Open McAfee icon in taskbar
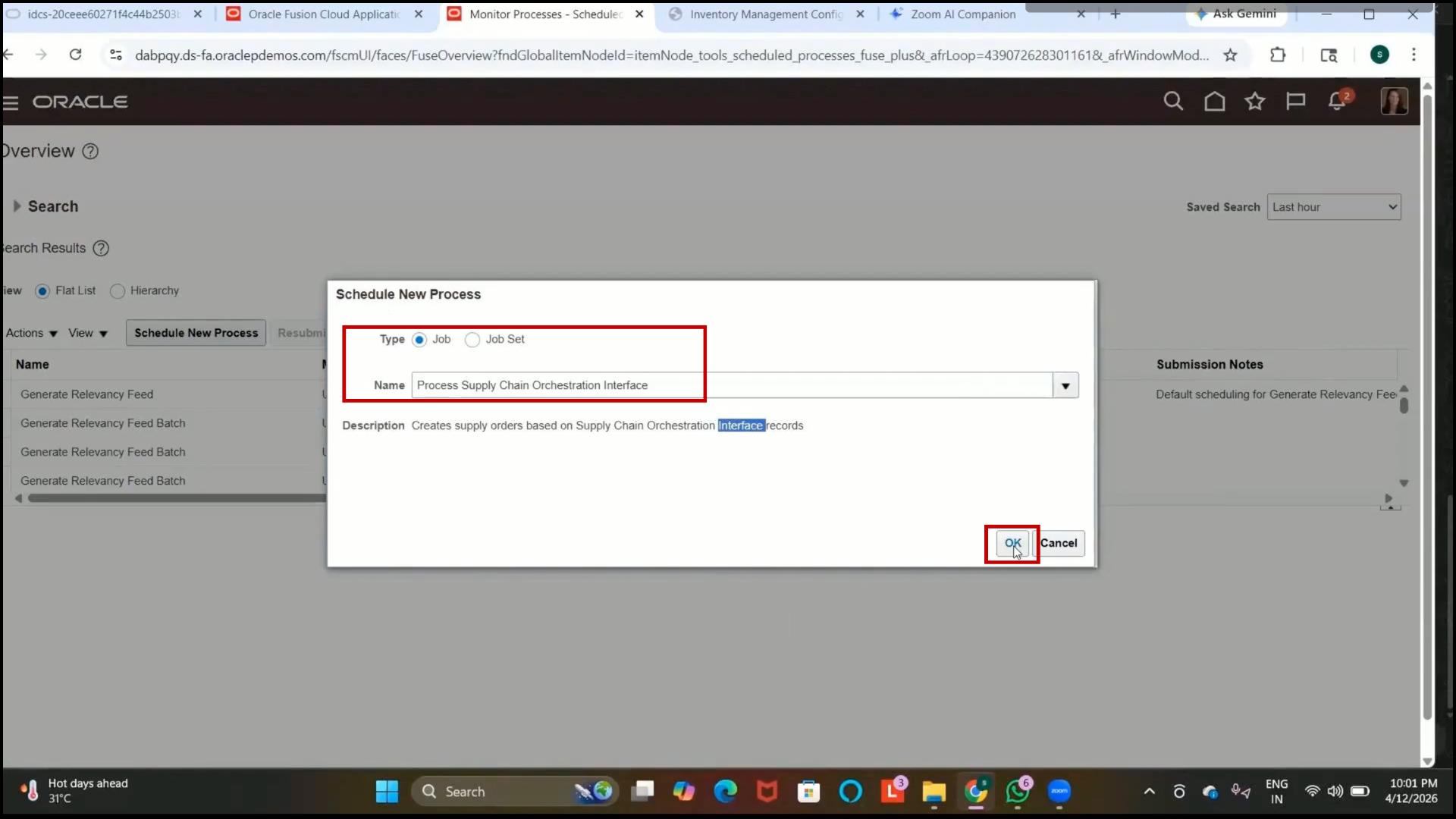 (767, 792)
